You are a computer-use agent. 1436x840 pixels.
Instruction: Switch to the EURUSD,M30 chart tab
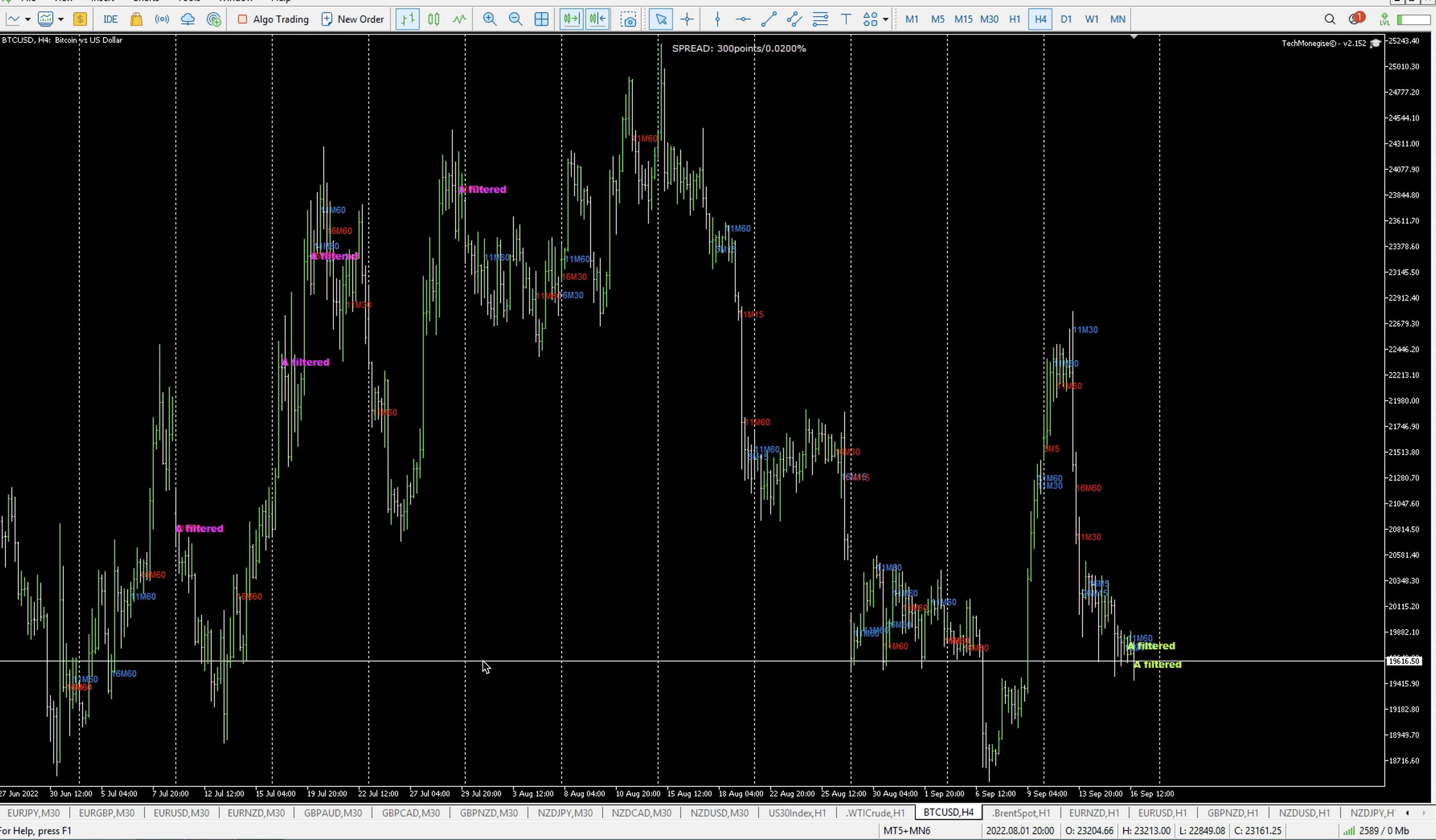click(181, 813)
